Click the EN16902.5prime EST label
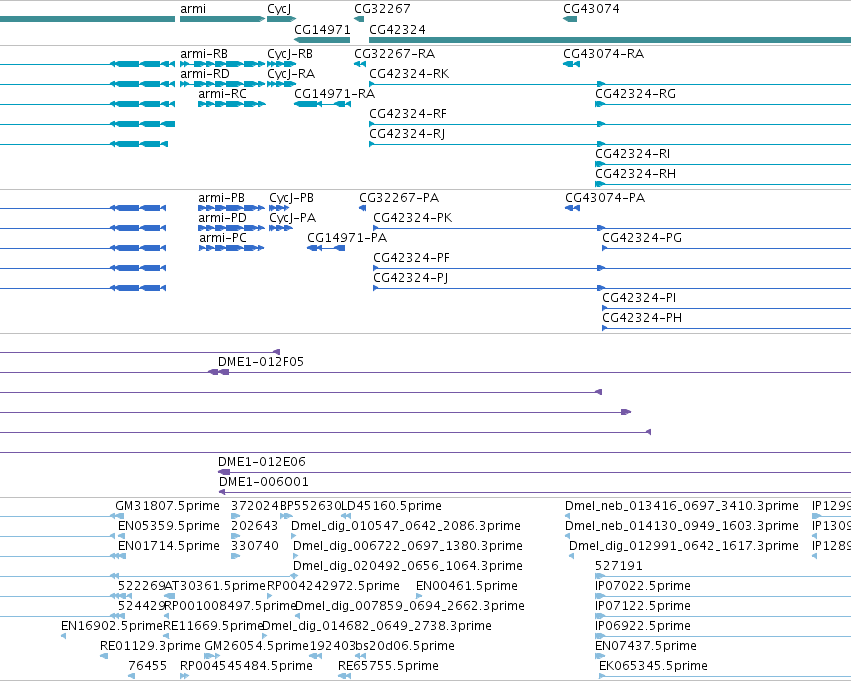Image resolution: width=851 pixels, height=681 pixels. (x=112, y=626)
